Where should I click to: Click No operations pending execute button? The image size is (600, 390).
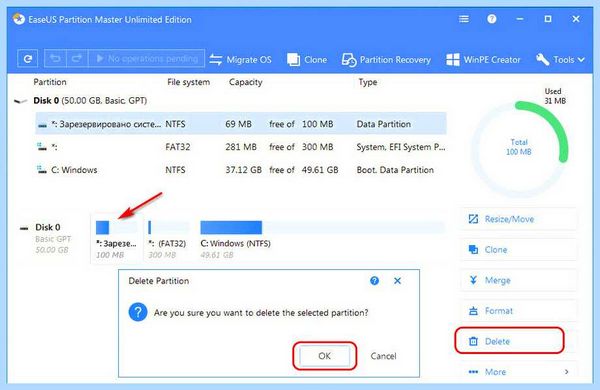point(147,59)
